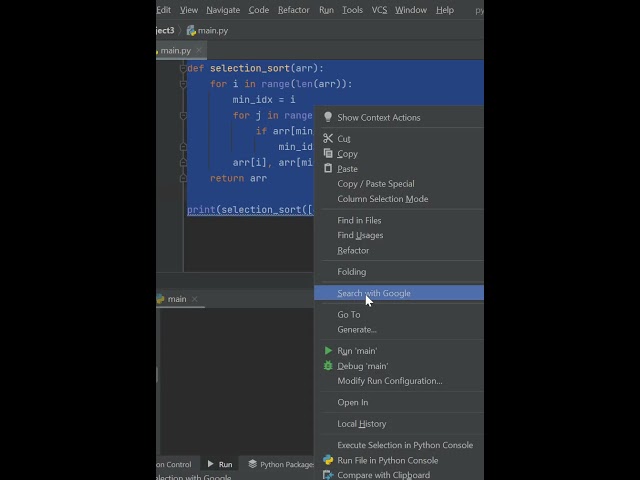Open the Version Control tool window
This screenshot has width=640, height=480.
point(173,464)
